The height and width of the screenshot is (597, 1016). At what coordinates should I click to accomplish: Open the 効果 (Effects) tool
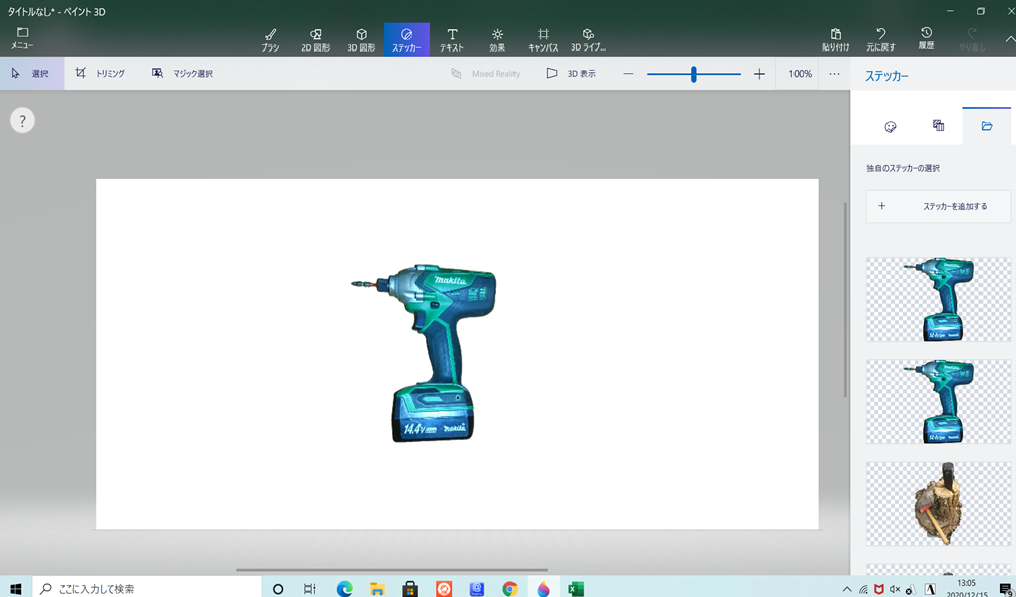coord(497,40)
